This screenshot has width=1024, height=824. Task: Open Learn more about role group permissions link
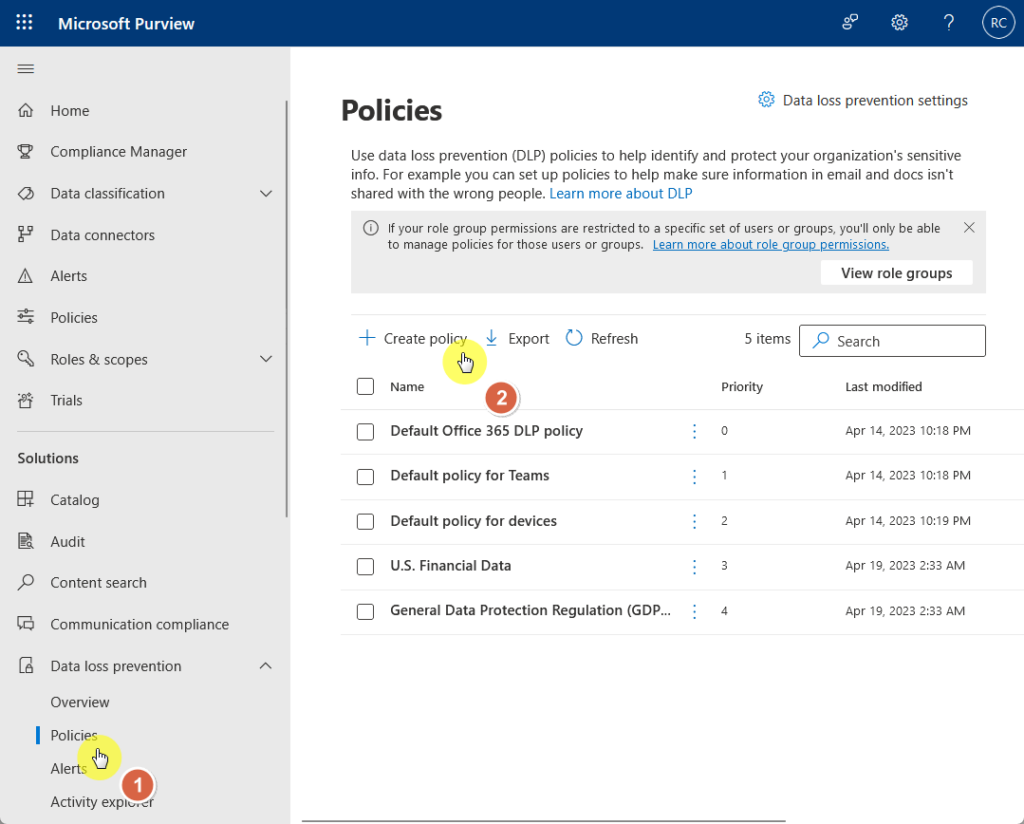pos(771,245)
